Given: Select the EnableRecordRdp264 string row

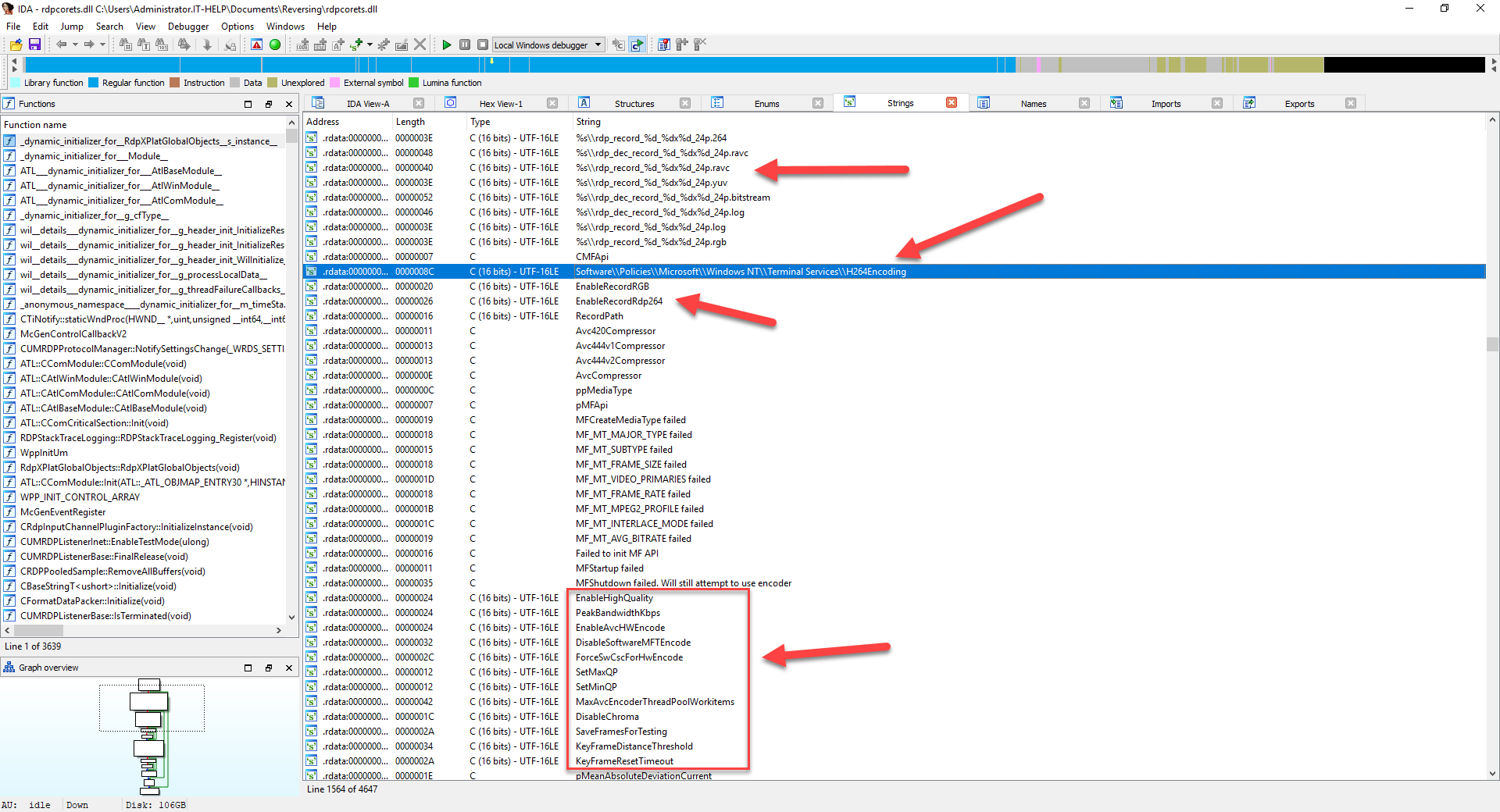Looking at the screenshot, I should tap(619, 301).
